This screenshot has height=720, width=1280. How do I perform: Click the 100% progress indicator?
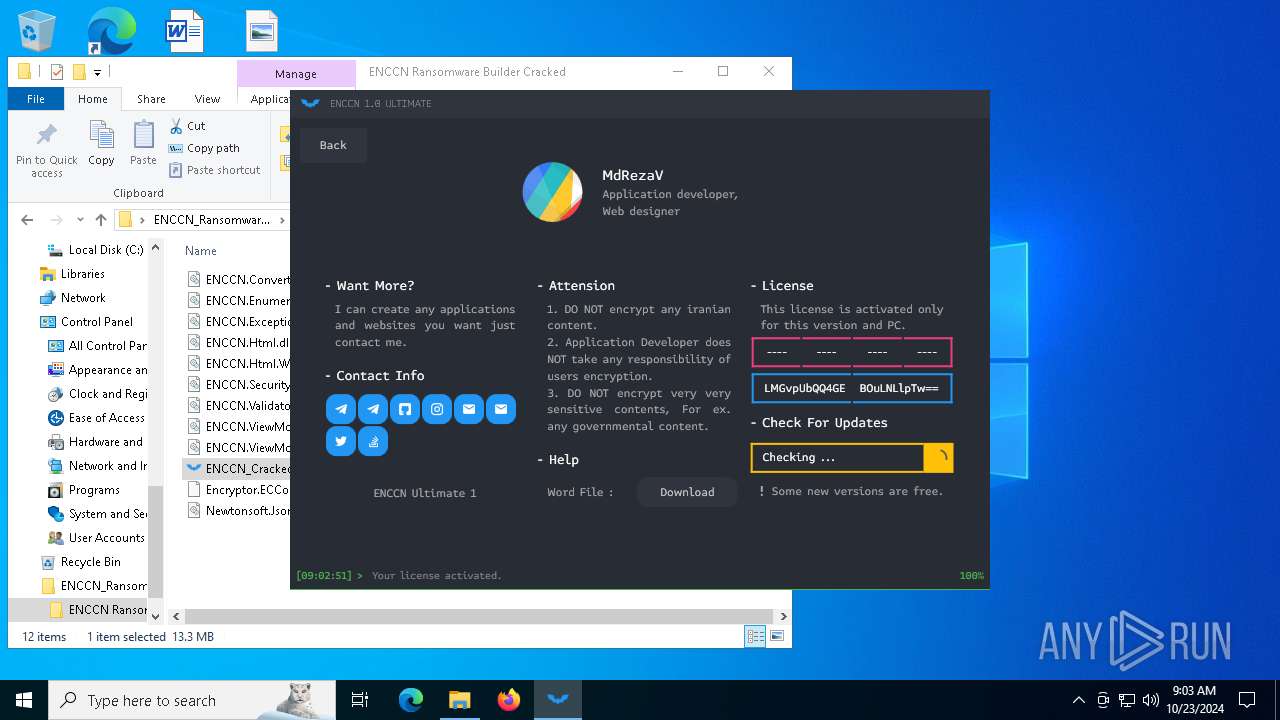[x=971, y=576]
